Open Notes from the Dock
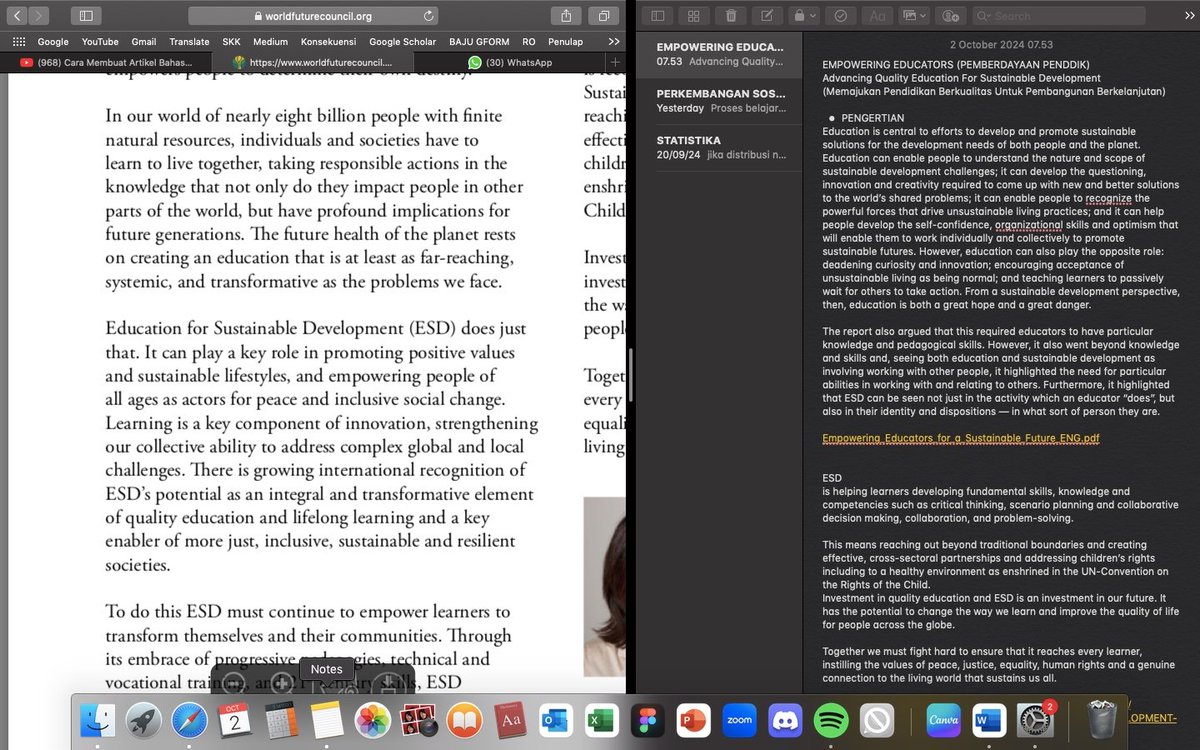1200x750 pixels. tap(327, 720)
